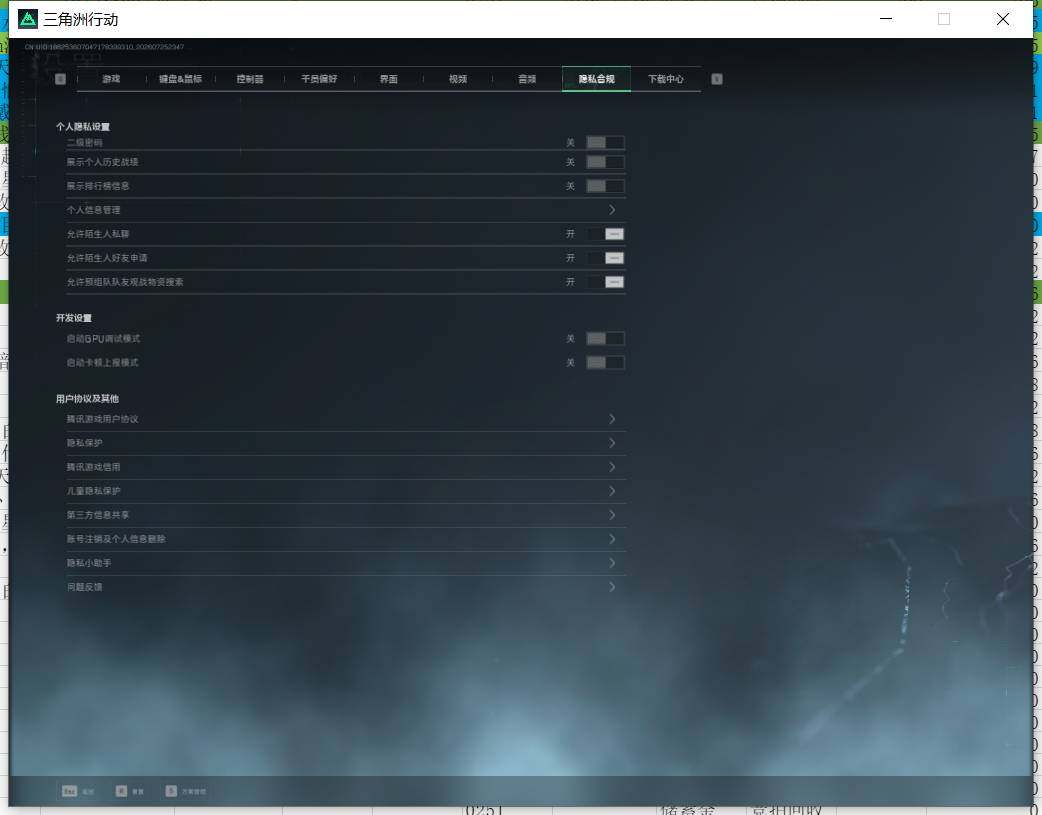
Task: Select the 界面 tab
Action: [x=389, y=79]
